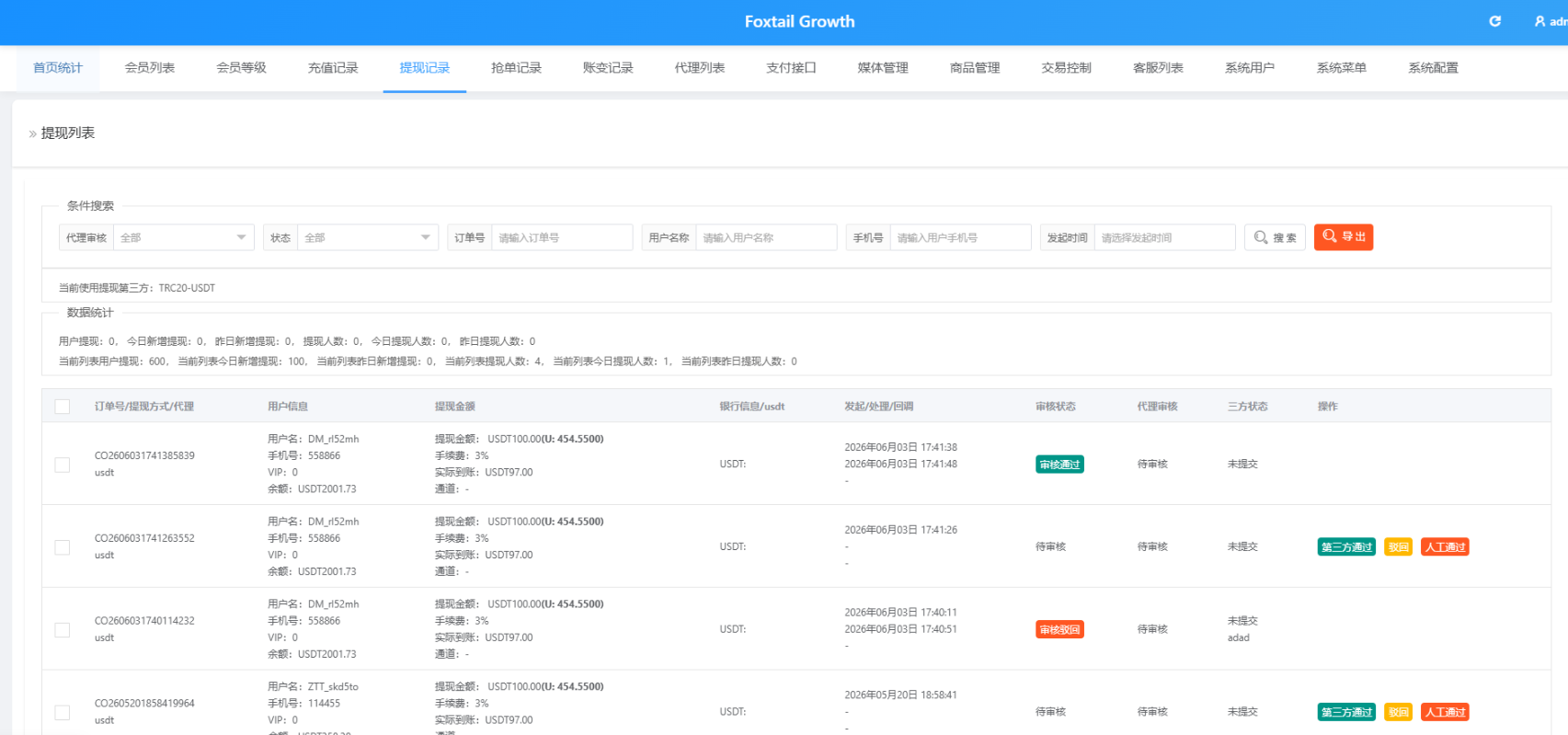Focus the 订单号 order number input

coord(562,237)
